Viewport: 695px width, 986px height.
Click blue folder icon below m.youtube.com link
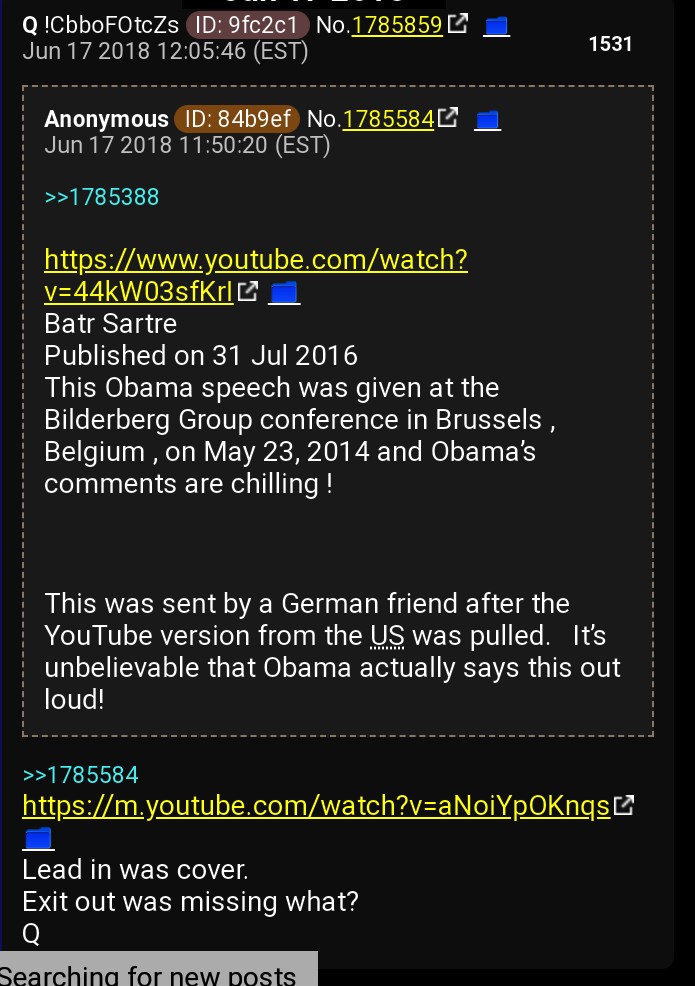tap(38, 839)
